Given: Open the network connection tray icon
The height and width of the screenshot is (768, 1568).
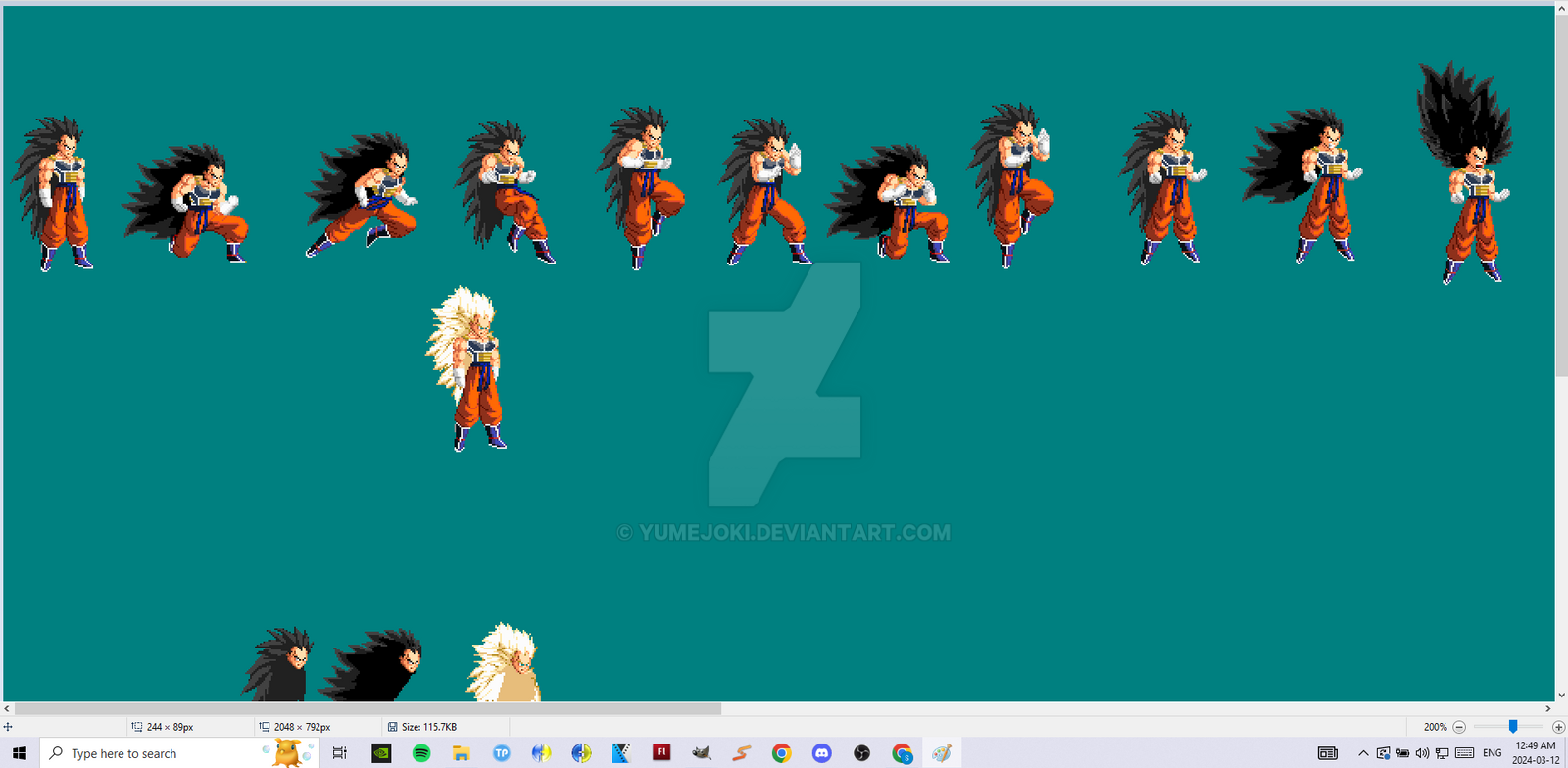Looking at the screenshot, I should tap(1443, 753).
